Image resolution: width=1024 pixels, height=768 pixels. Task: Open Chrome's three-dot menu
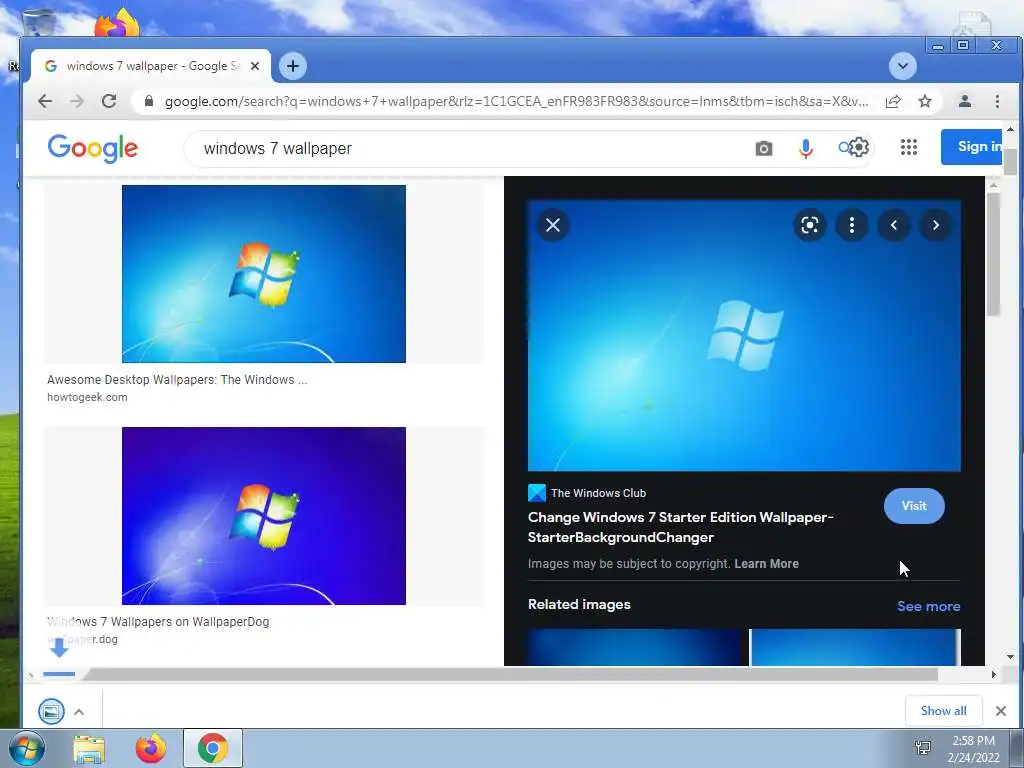click(x=997, y=101)
